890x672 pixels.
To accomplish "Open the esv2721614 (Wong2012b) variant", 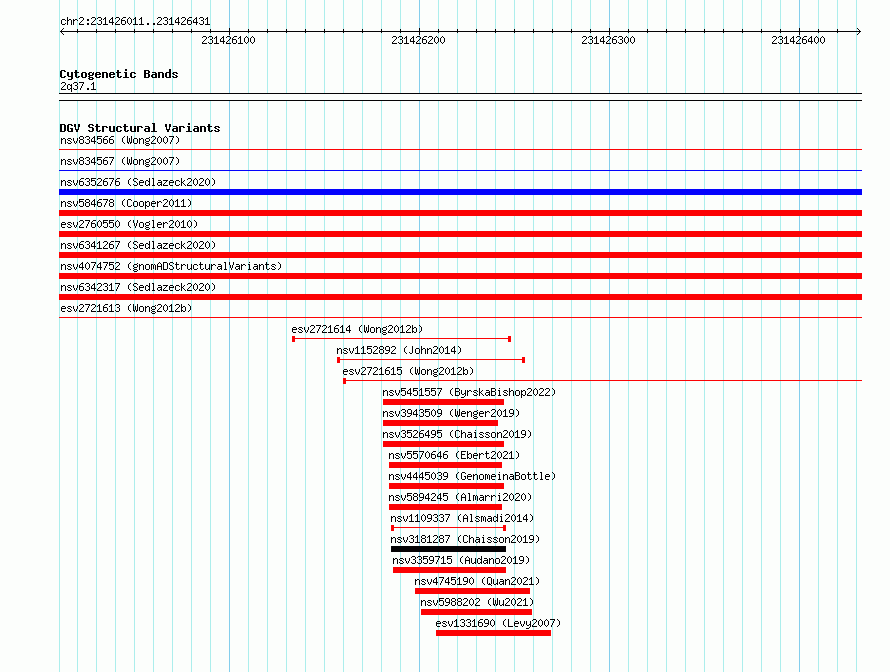I will point(357,329).
